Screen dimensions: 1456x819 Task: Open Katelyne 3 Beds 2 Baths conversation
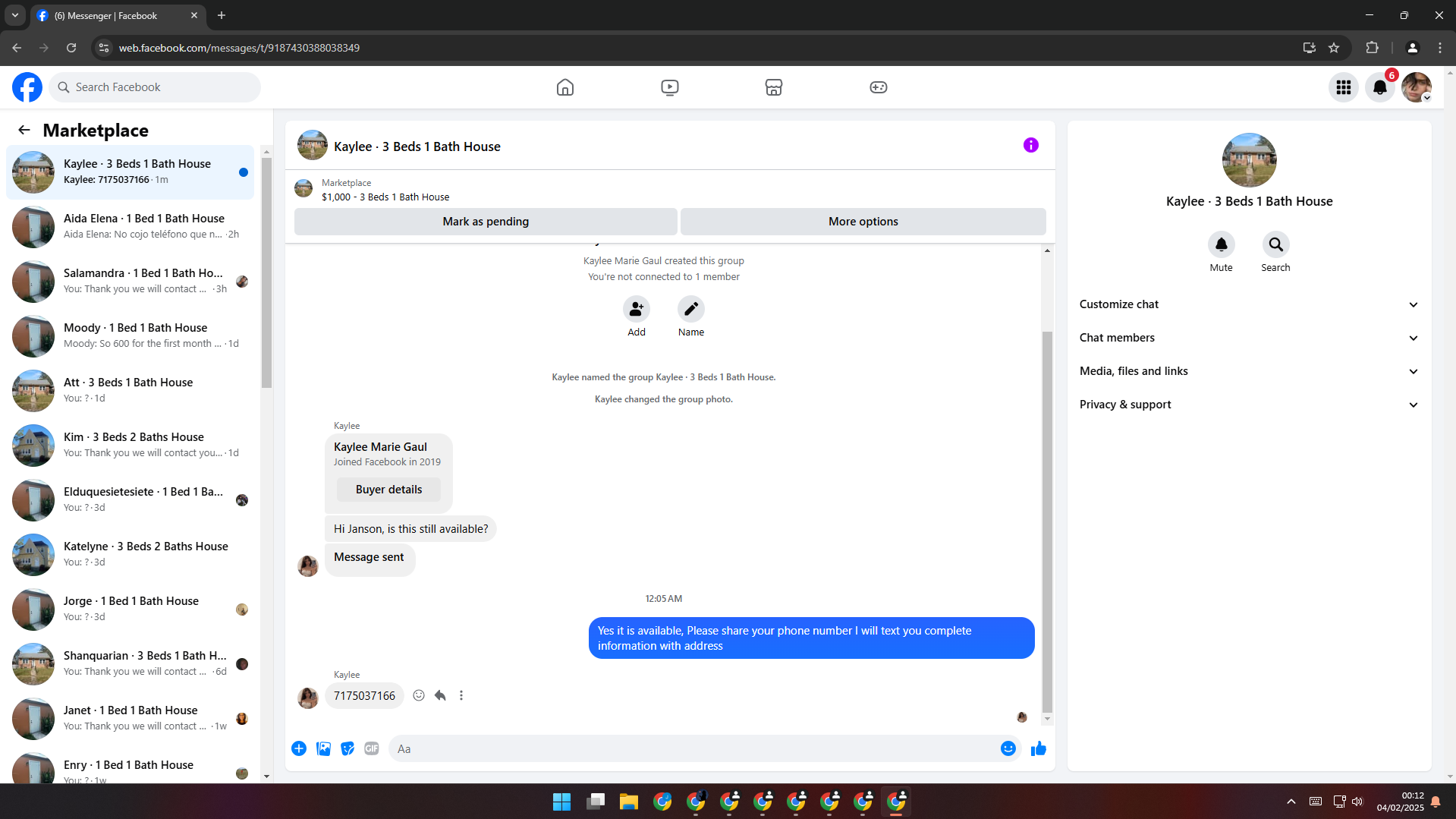(130, 554)
